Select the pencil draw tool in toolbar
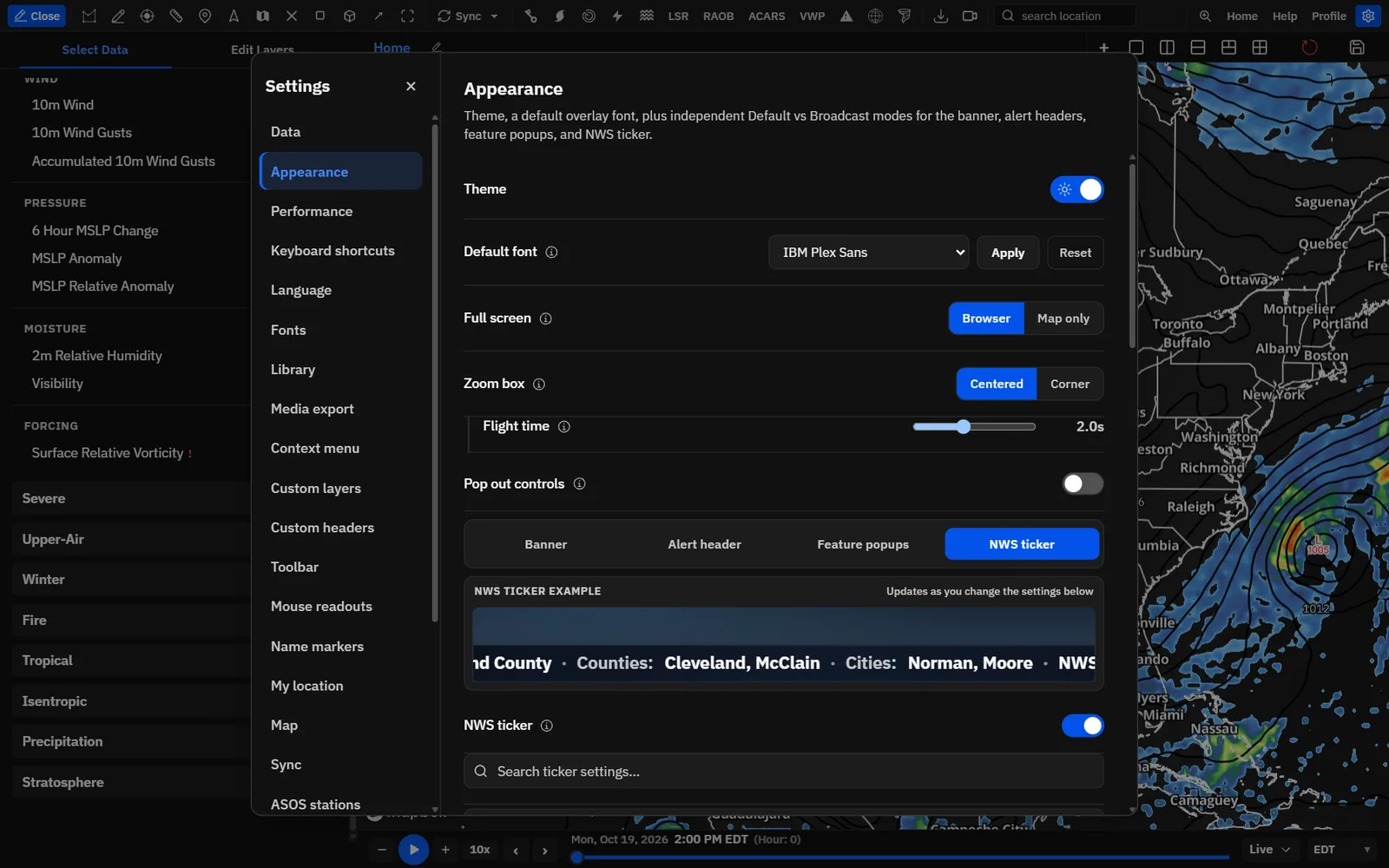Screen dimensions: 1389x868 click(x=118, y=16)
